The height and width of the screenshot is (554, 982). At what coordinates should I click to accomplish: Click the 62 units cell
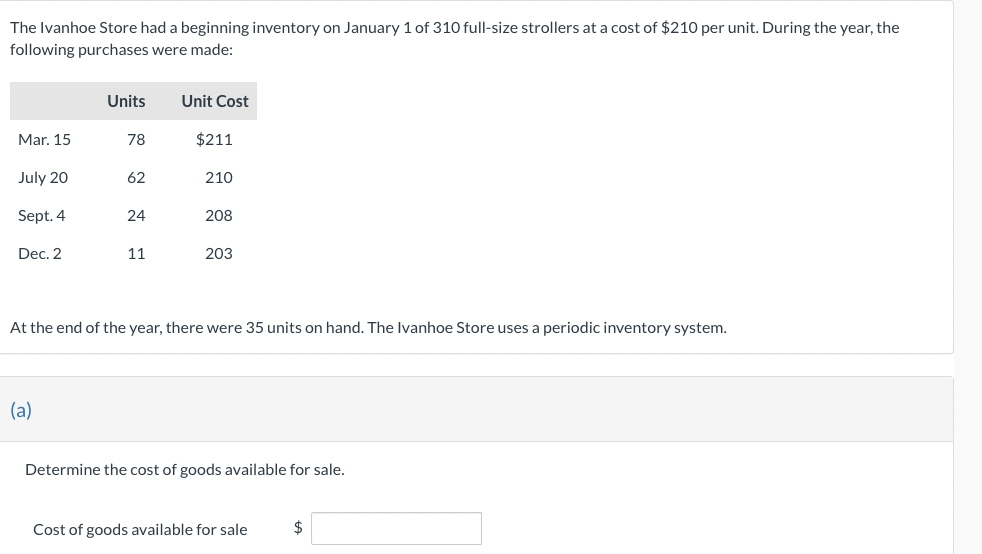coord(136,178)
